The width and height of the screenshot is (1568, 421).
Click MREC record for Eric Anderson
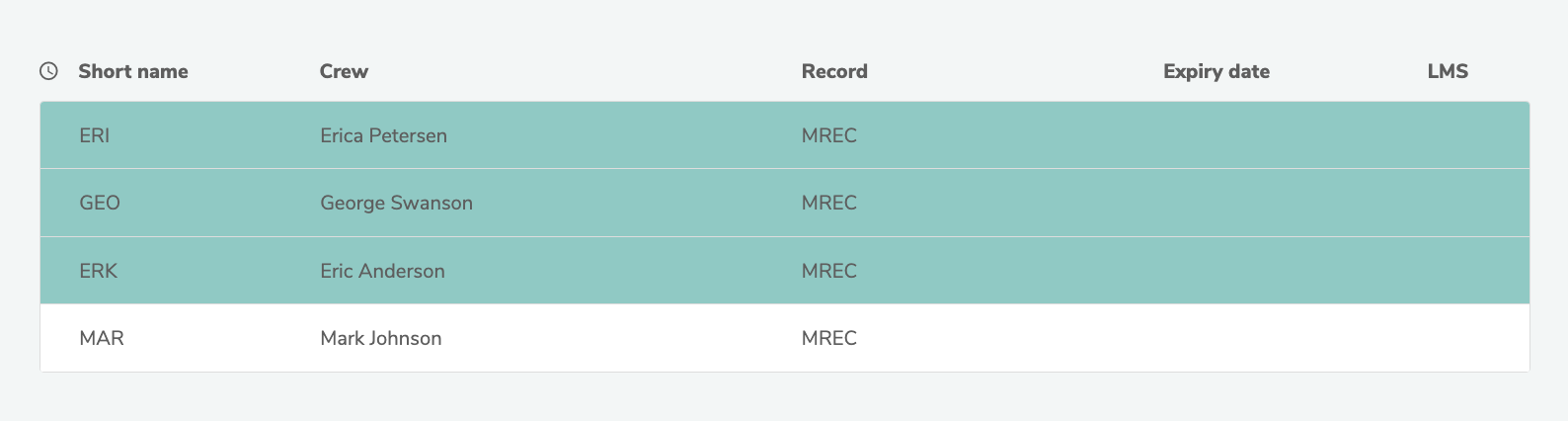828,271
